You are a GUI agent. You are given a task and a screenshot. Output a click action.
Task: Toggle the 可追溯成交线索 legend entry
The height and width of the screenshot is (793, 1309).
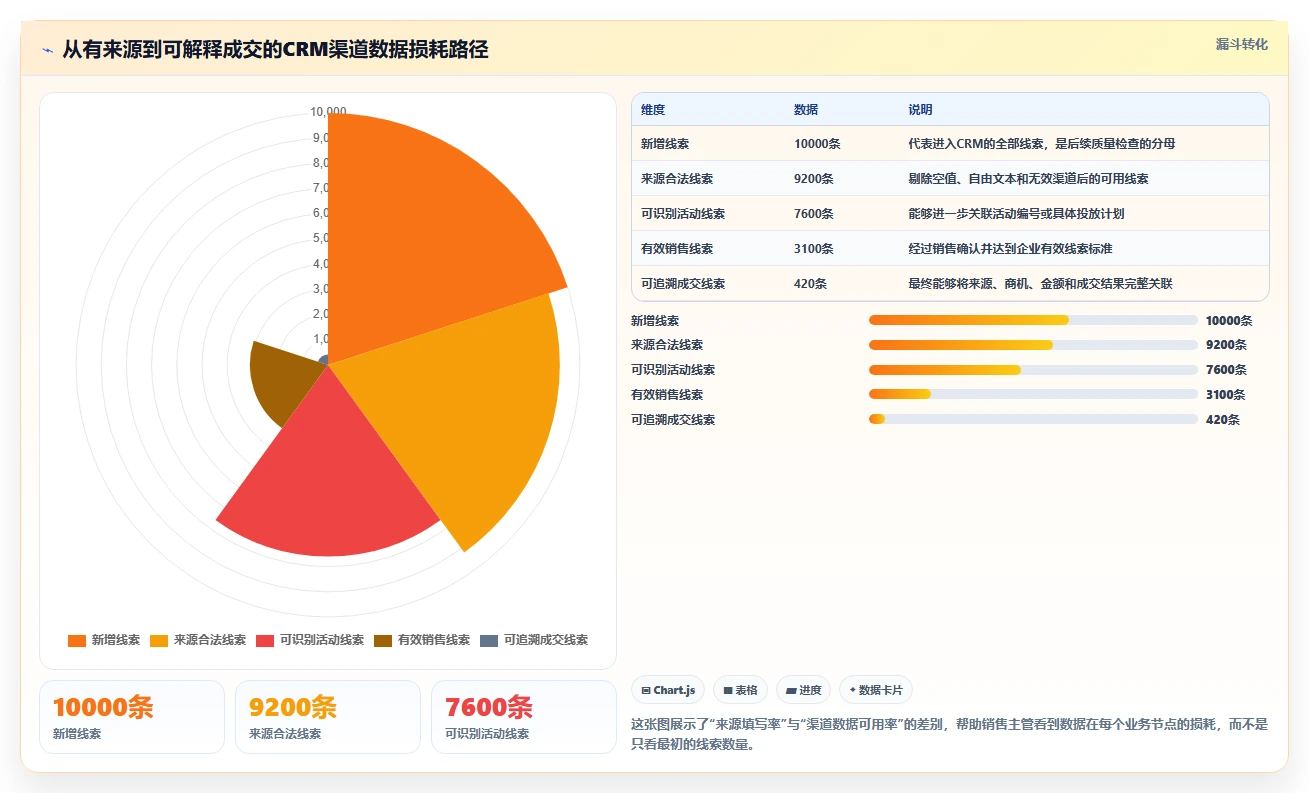tap(534, 640)
